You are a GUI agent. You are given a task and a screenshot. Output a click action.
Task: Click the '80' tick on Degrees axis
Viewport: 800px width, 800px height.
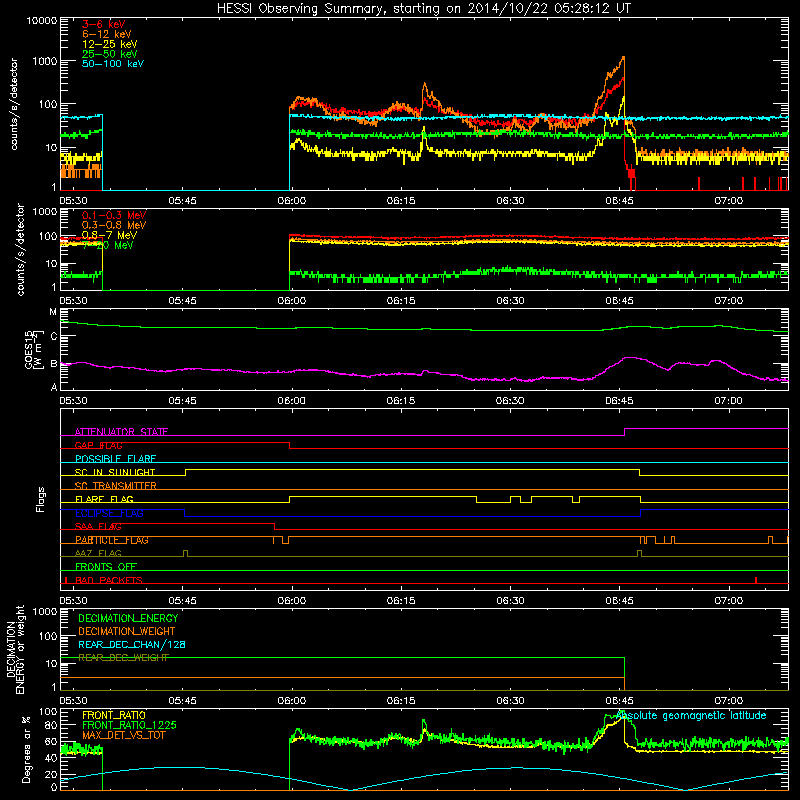coord(51,725)
